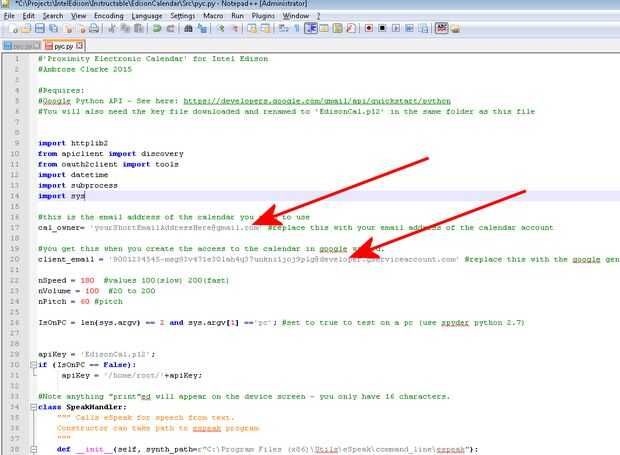
Task: Print the document using the toolbar printer icon
Action: [x=94, y=28]
